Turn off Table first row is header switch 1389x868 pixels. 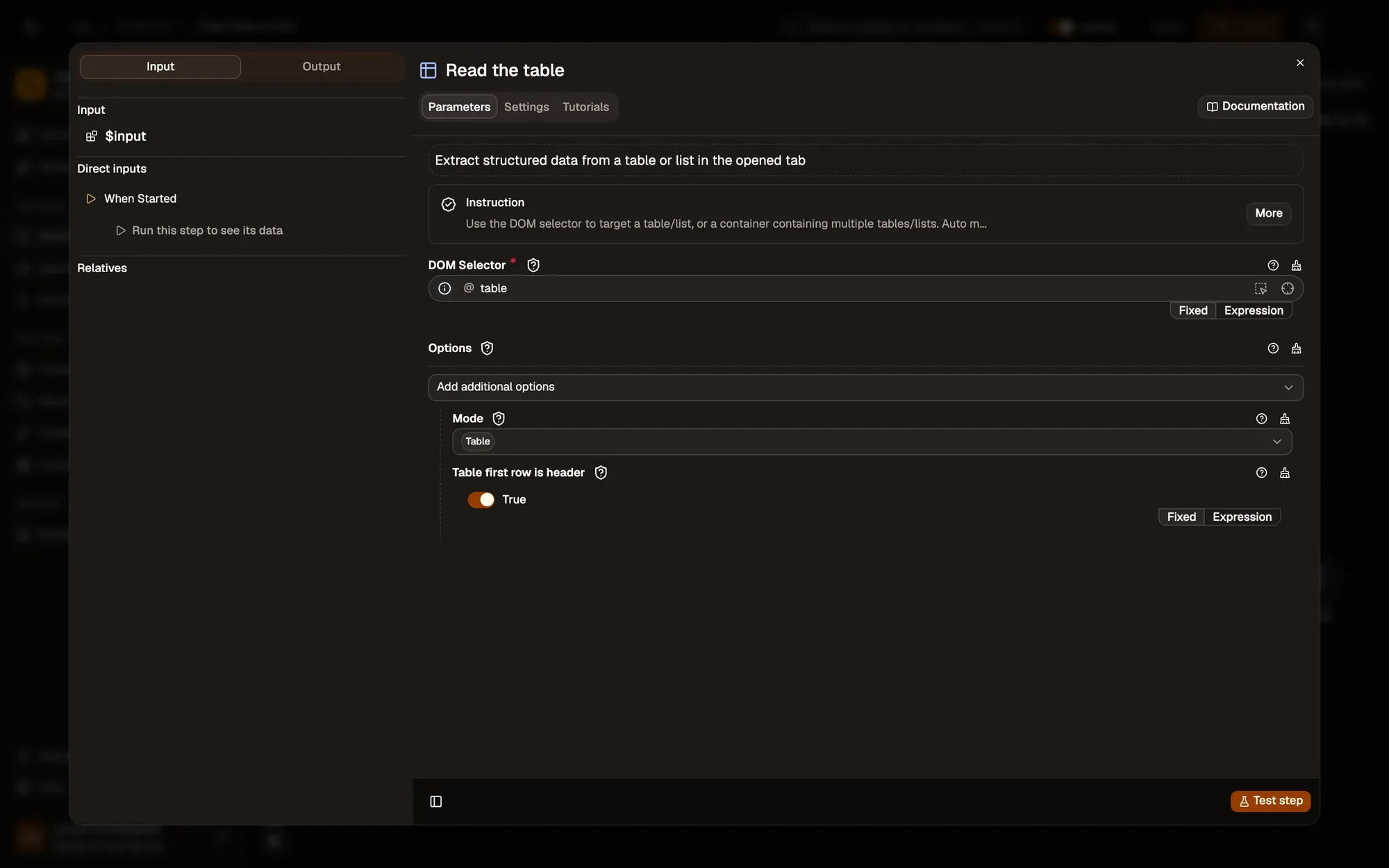click(x=481, y=499)
